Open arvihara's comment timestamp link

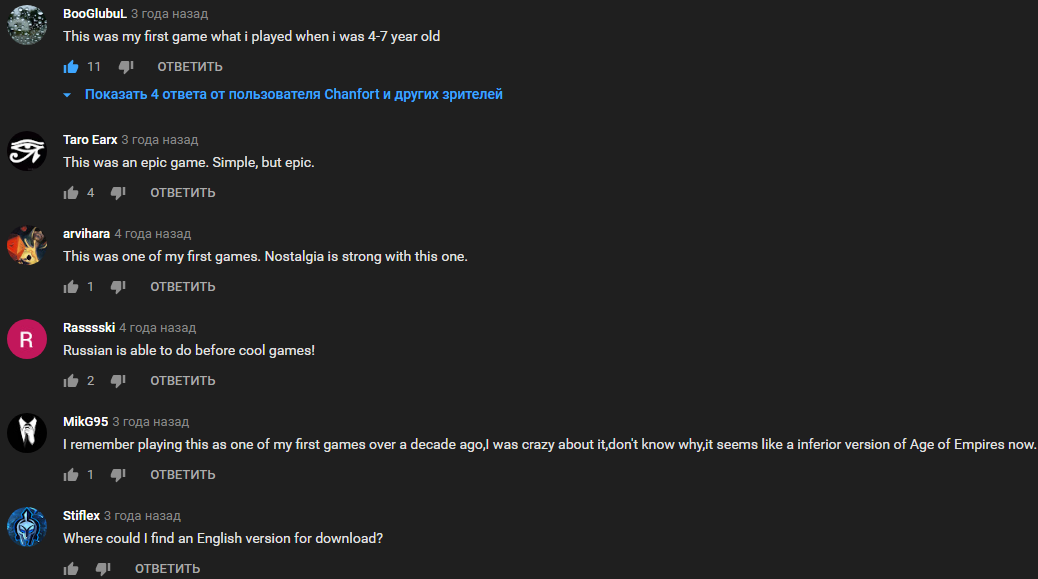coord(152,234)
